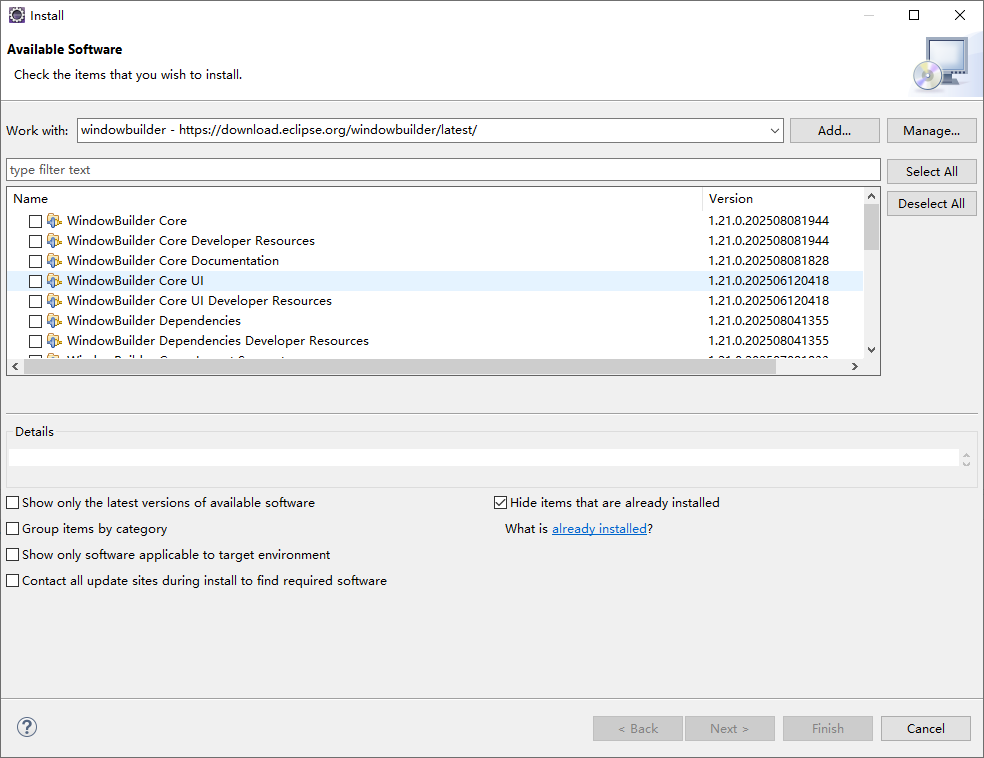Viewport: 984px width, 758px height.
Task: Click the feature icon beside WindowBuilder Core Documentation
Action: pyautogui.click(x=55, y=261)
